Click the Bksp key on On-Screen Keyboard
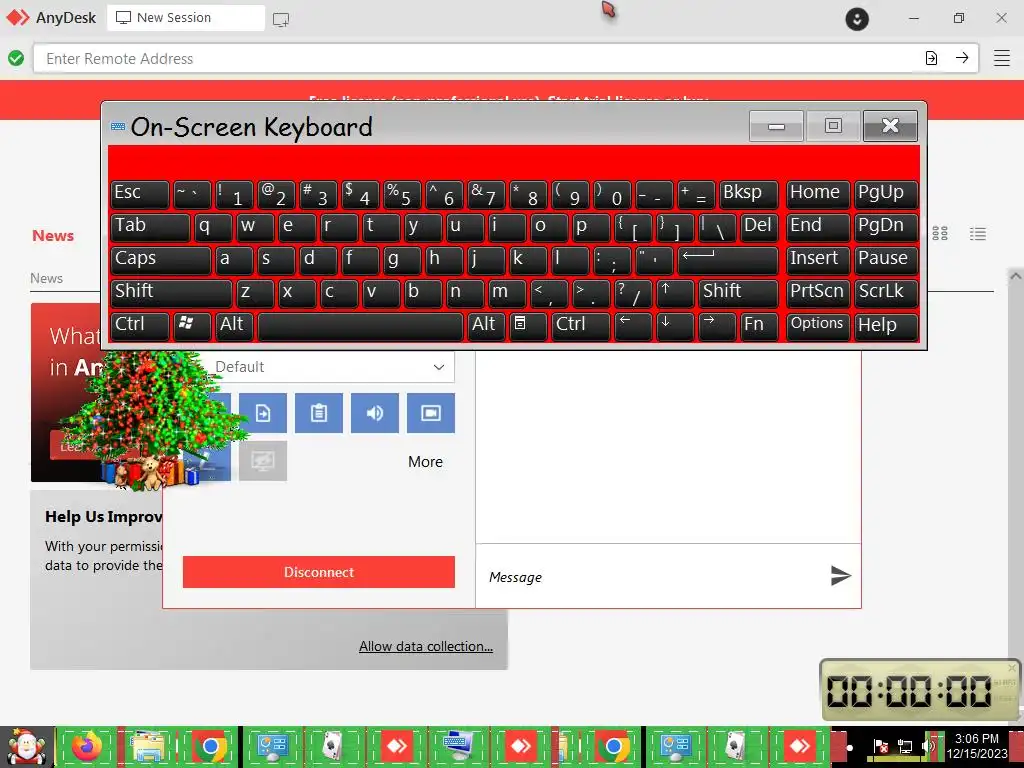Screen dimensions: 1024x768 pos(749,194)
